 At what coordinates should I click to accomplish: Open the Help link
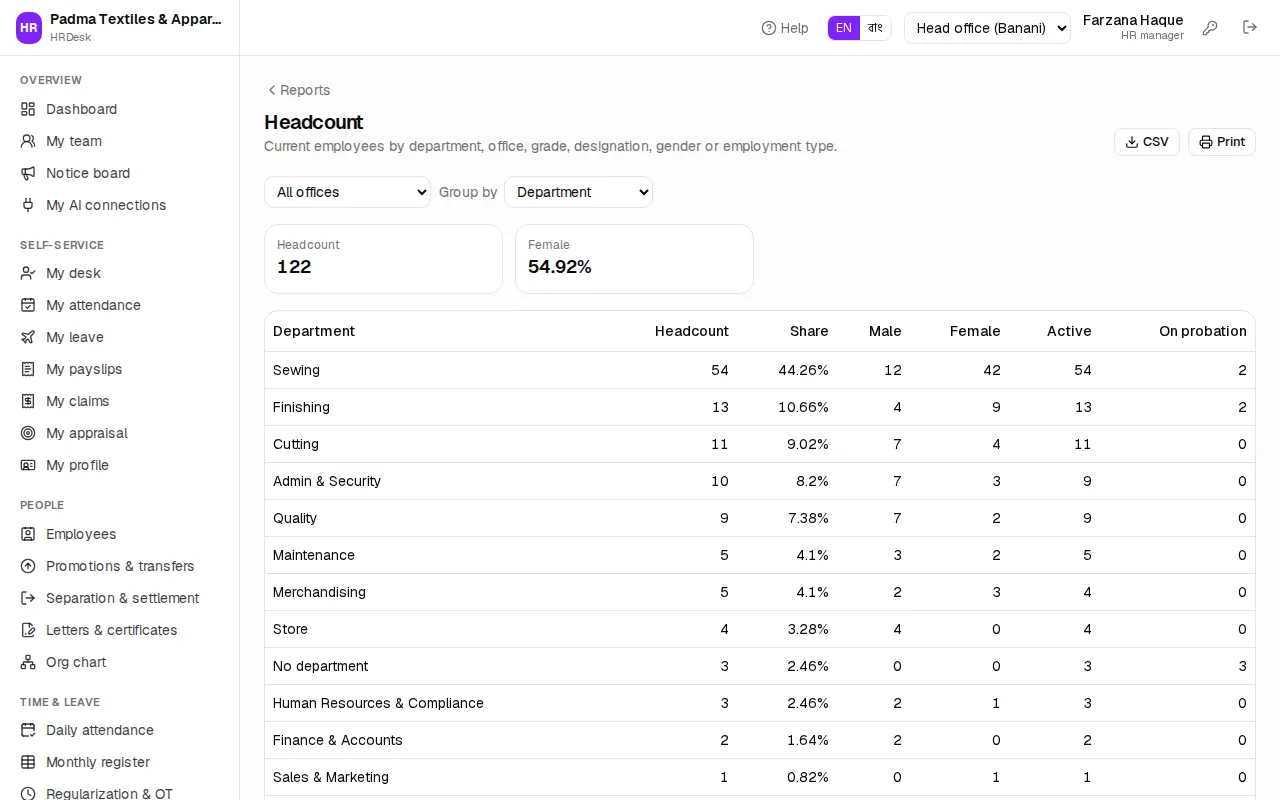pyautogui.click(x=785, y=28)
